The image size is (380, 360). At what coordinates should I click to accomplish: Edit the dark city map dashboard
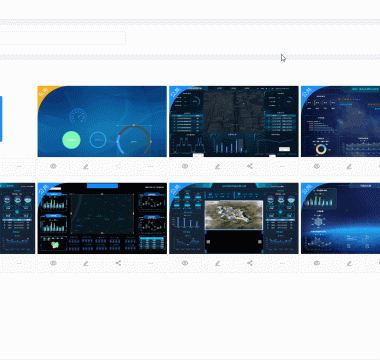pyautogui.click(x=217, y=166)
